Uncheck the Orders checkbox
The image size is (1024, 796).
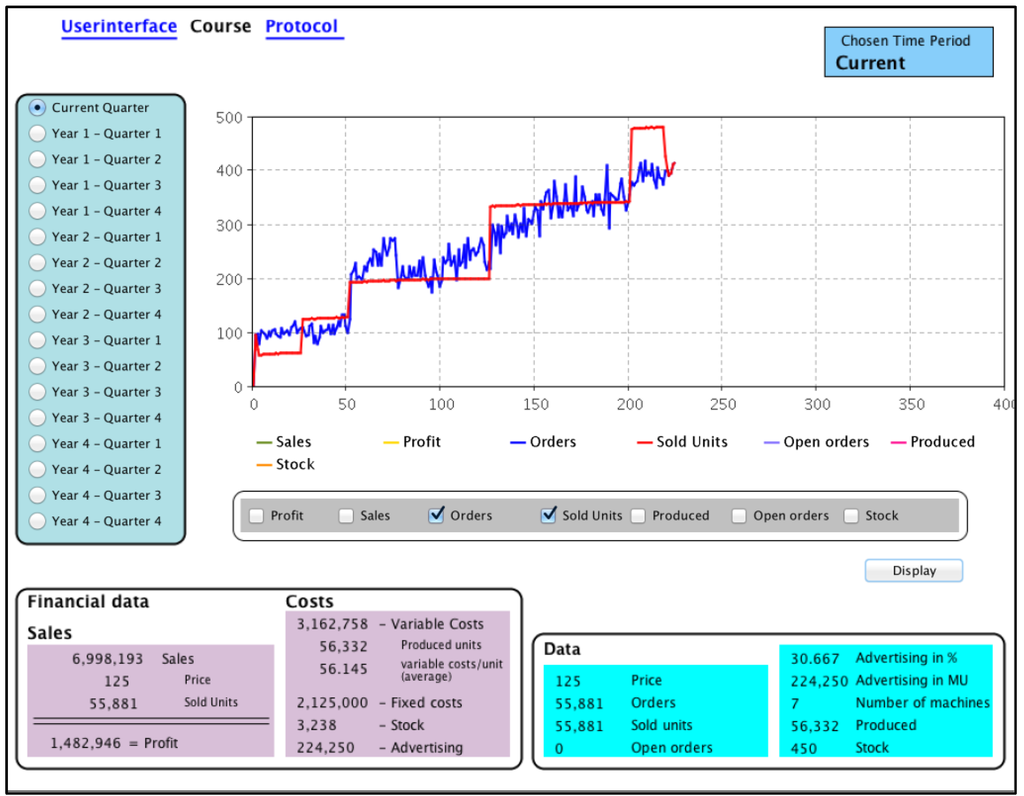(x=436, y=516)
